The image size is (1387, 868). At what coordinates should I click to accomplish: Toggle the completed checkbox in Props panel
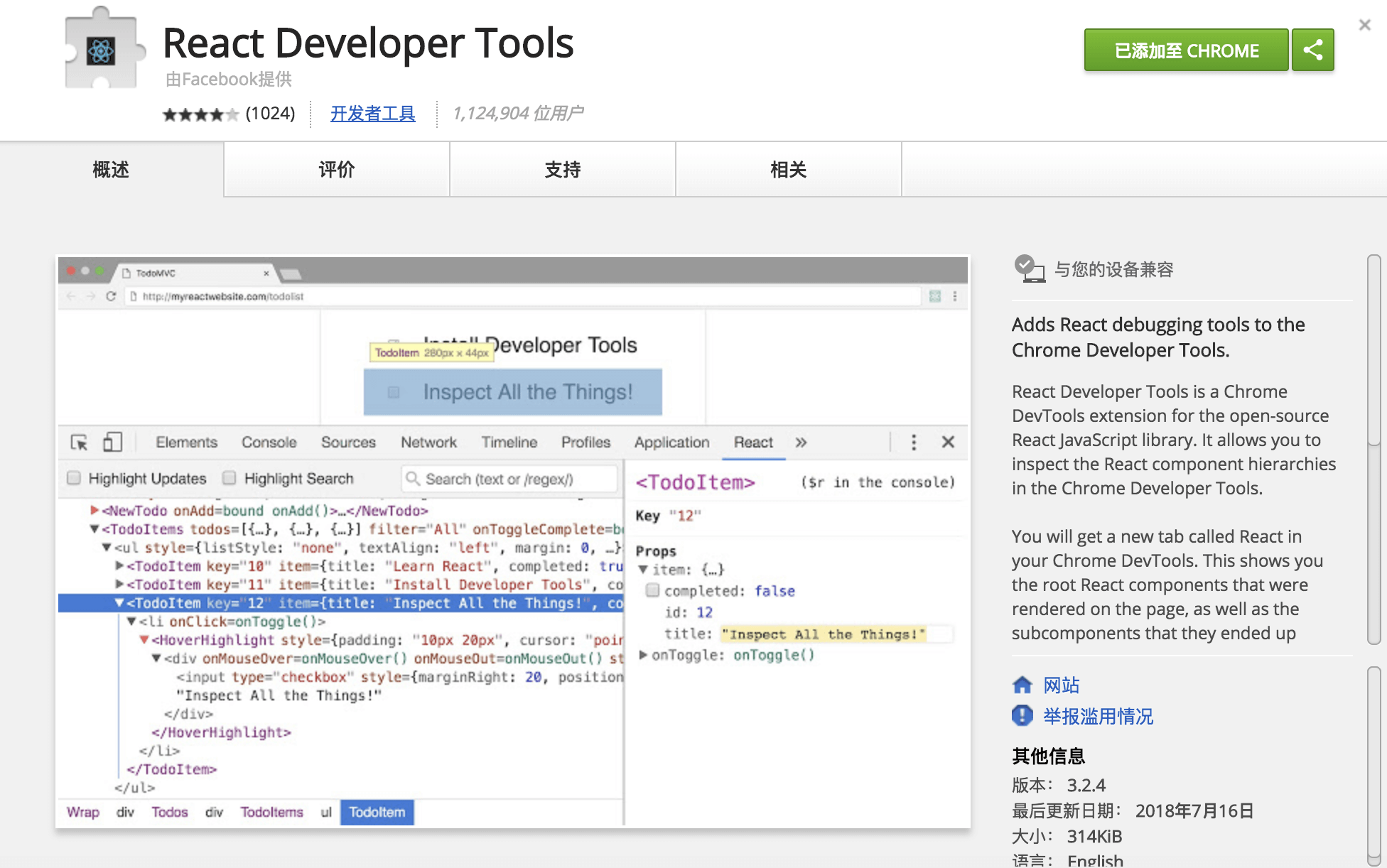[653, 590]
